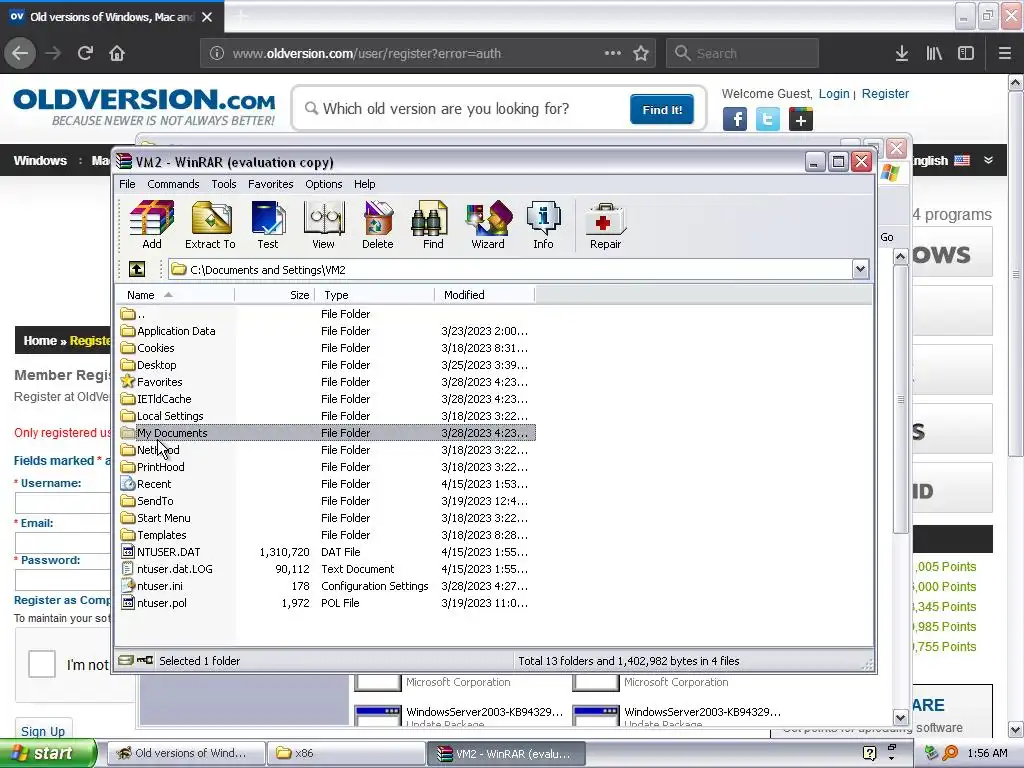Select the SendTo folder row
Viewport: 1024px width, 768px height.
(x=325, y=501)
